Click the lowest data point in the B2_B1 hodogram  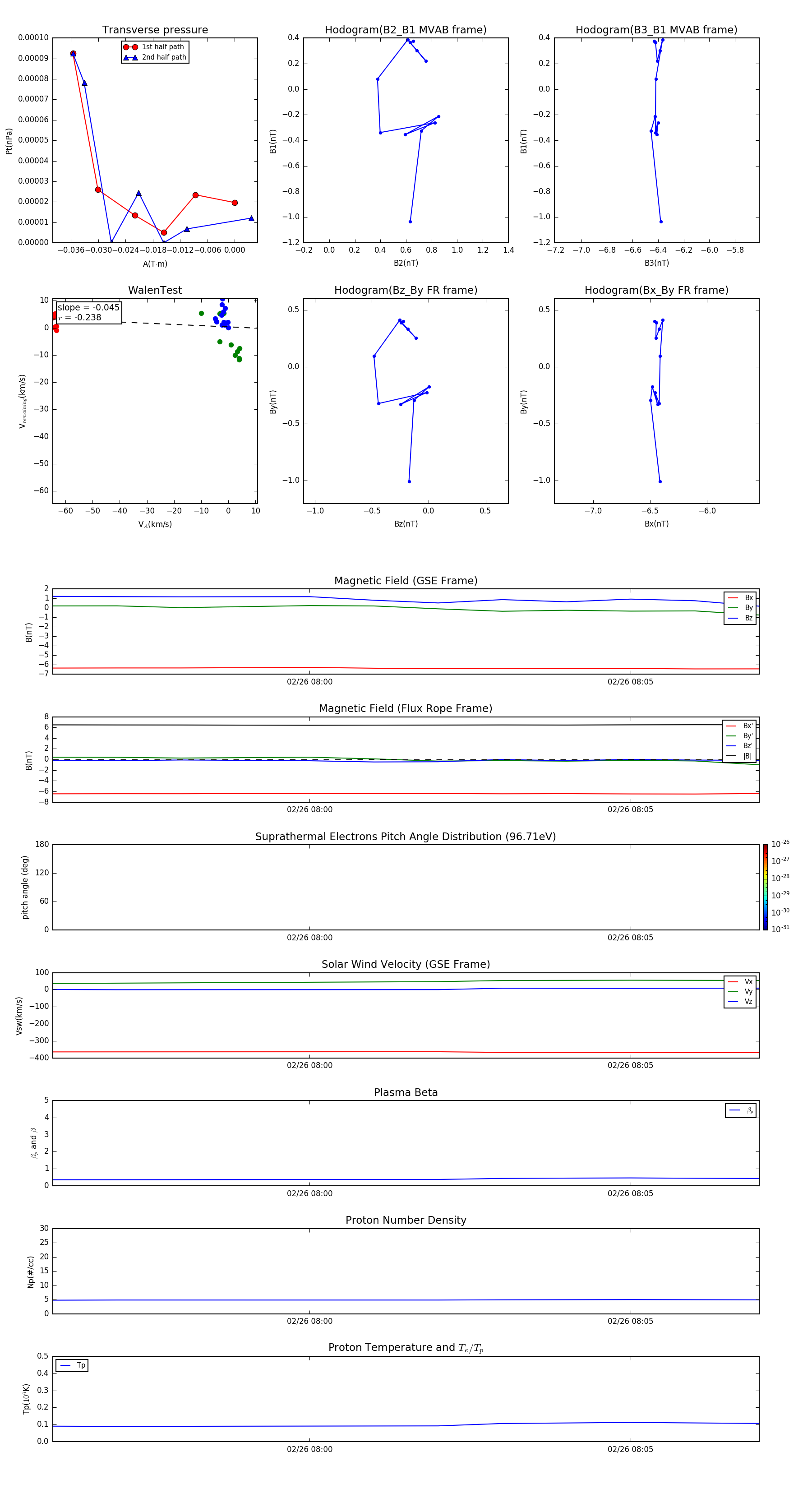[411, 222]
